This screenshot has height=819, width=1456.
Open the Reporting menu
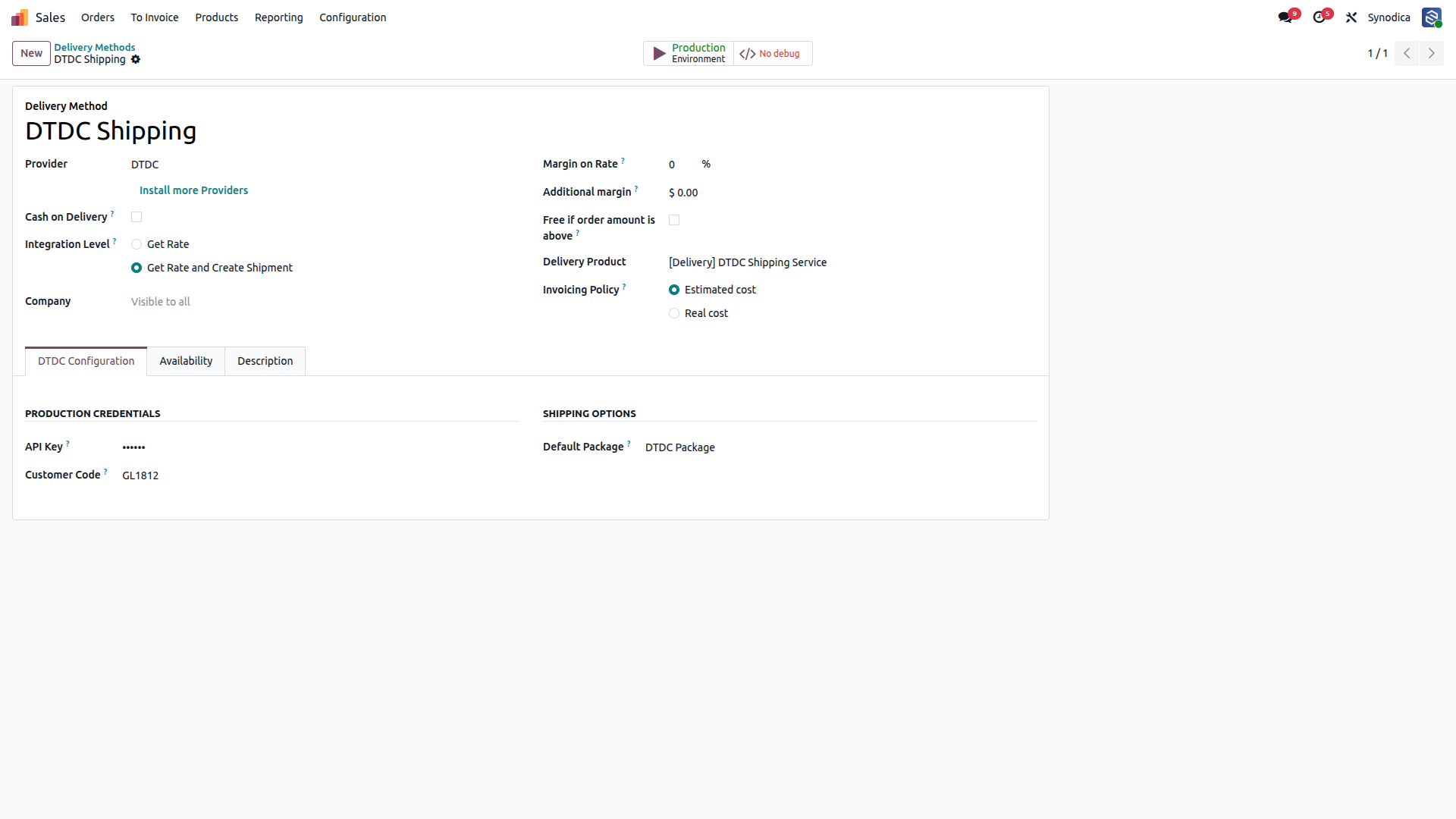pos(279,17)
